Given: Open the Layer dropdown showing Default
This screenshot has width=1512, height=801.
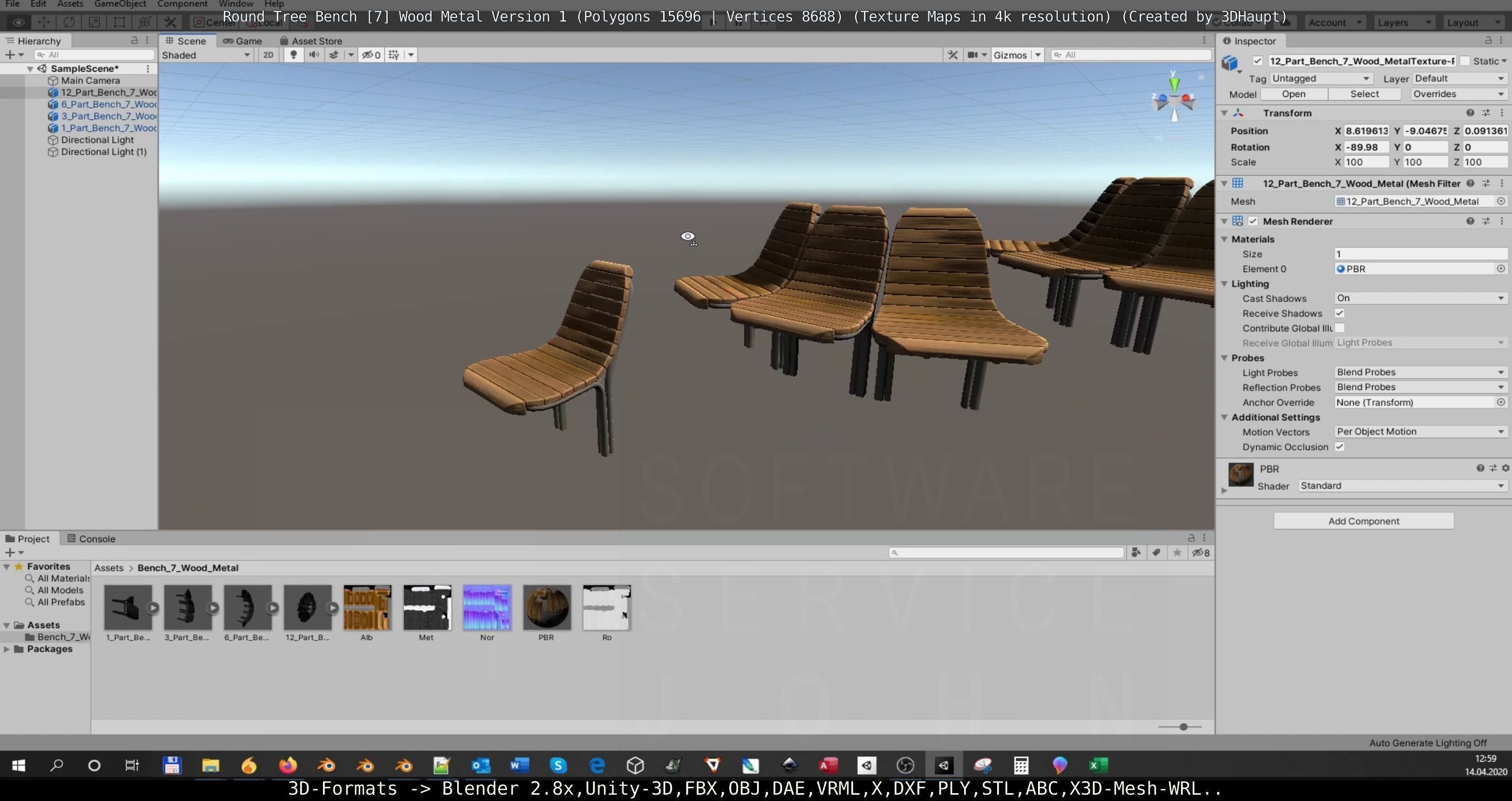Looking at the screenshot, I should point(1459,78).
